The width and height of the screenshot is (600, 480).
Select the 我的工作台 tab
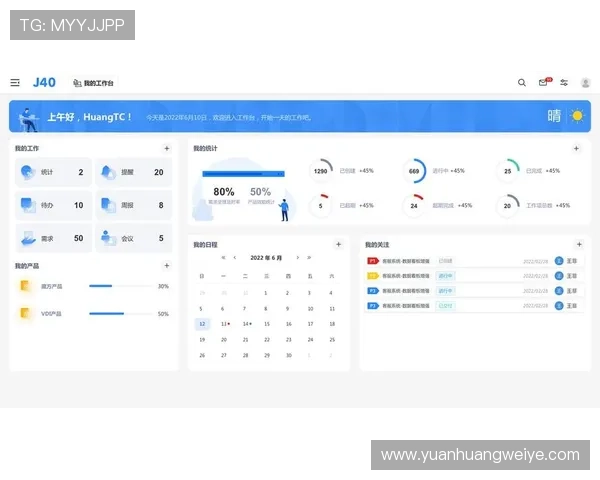click(93, 83)
